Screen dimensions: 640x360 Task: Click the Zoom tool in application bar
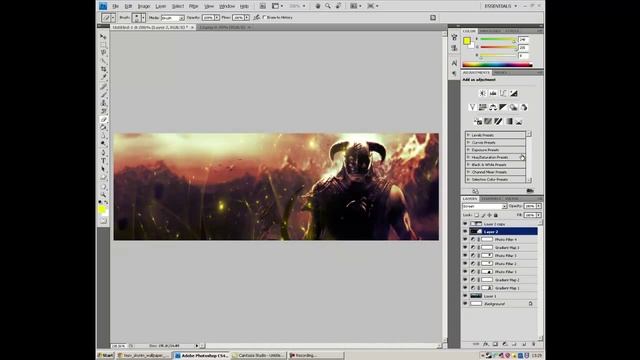(x=328, y=6)
